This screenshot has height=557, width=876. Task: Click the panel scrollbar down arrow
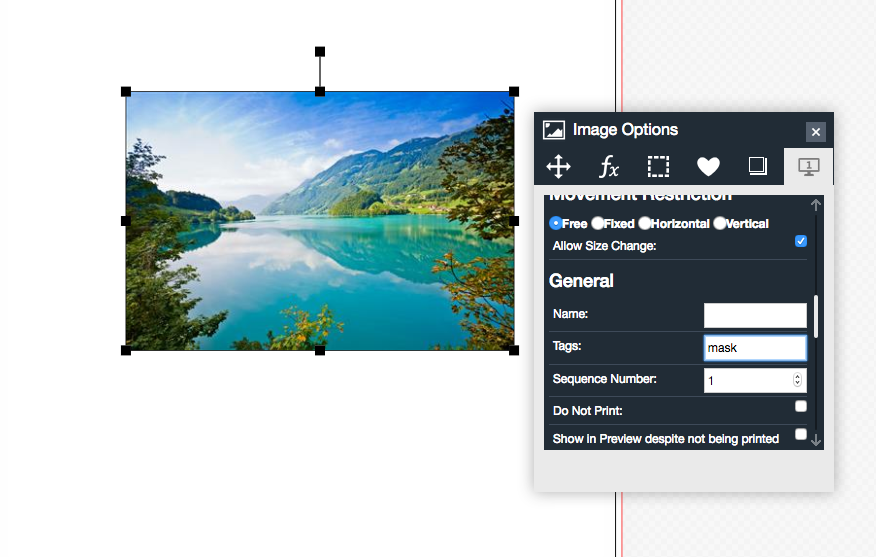(816, 440)
